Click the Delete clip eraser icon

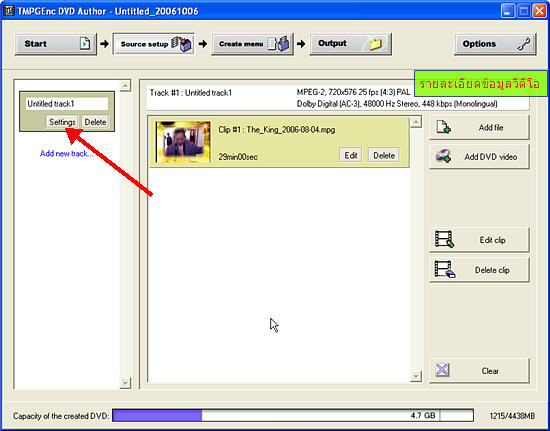tap(444, 270)
